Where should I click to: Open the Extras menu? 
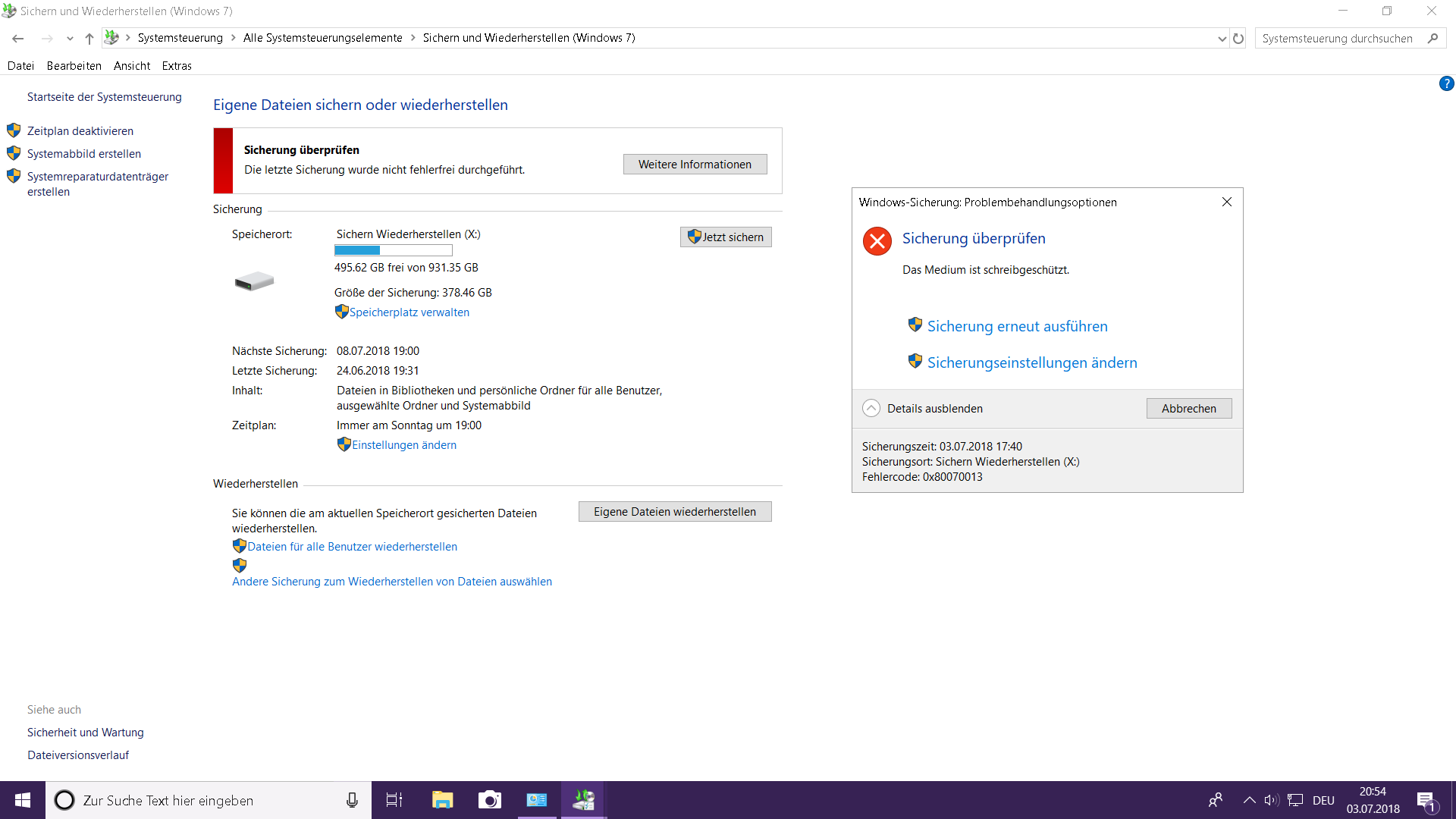(177, 66)
